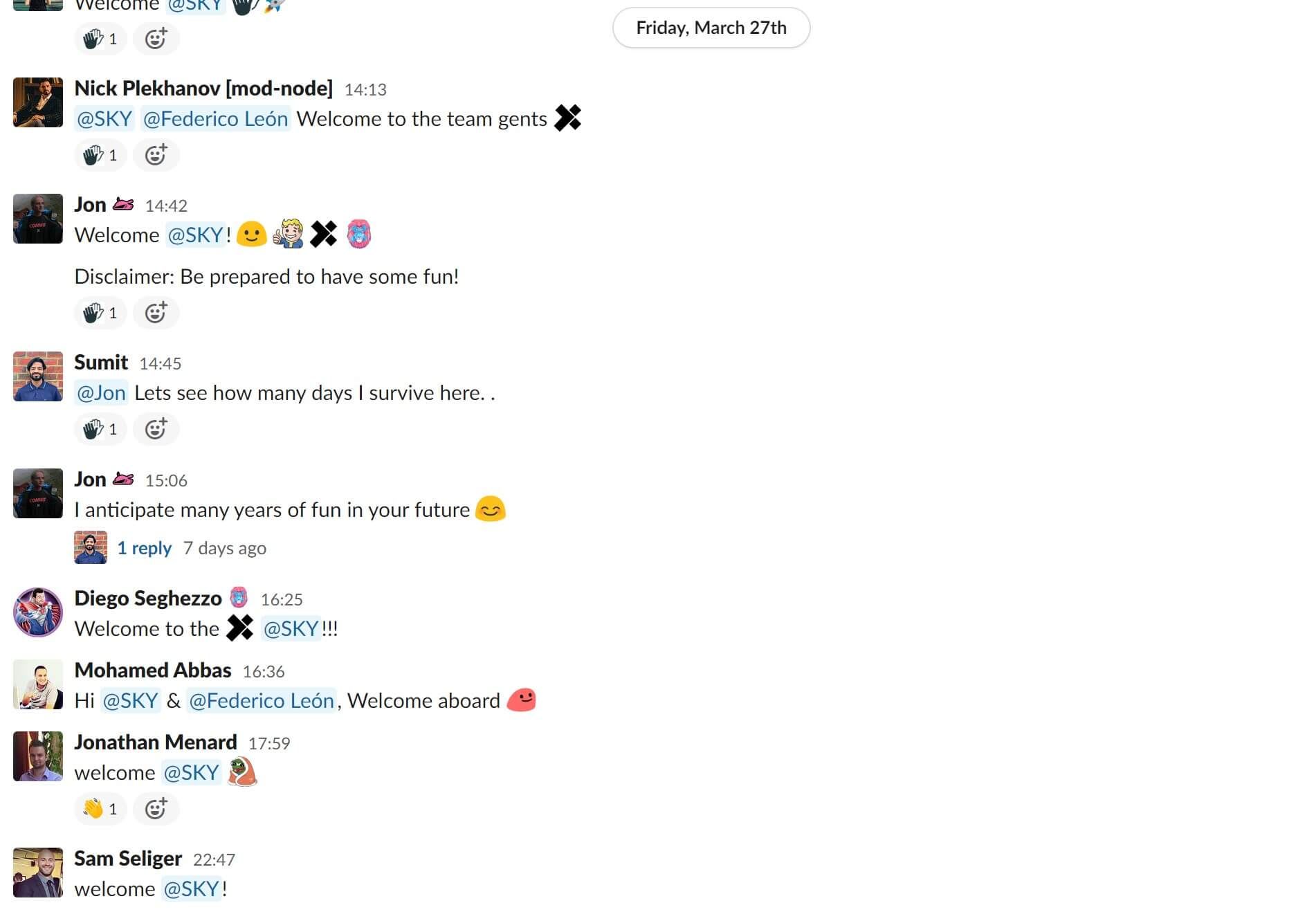This screenshot has height=912, width=1316.
Task: Toggle hand reaction on Sumit's message
Action: (x=100, y=428)
